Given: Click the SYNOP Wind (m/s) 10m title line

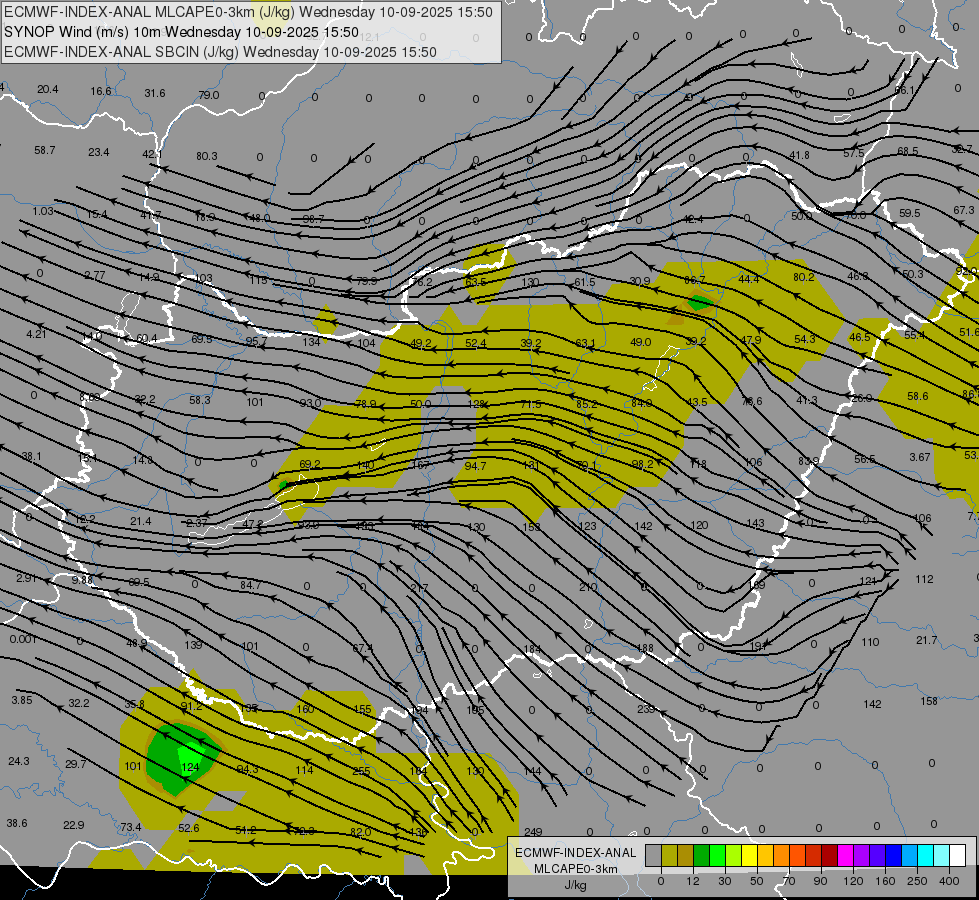Looking at the screenshot, I should coord(181,32).
